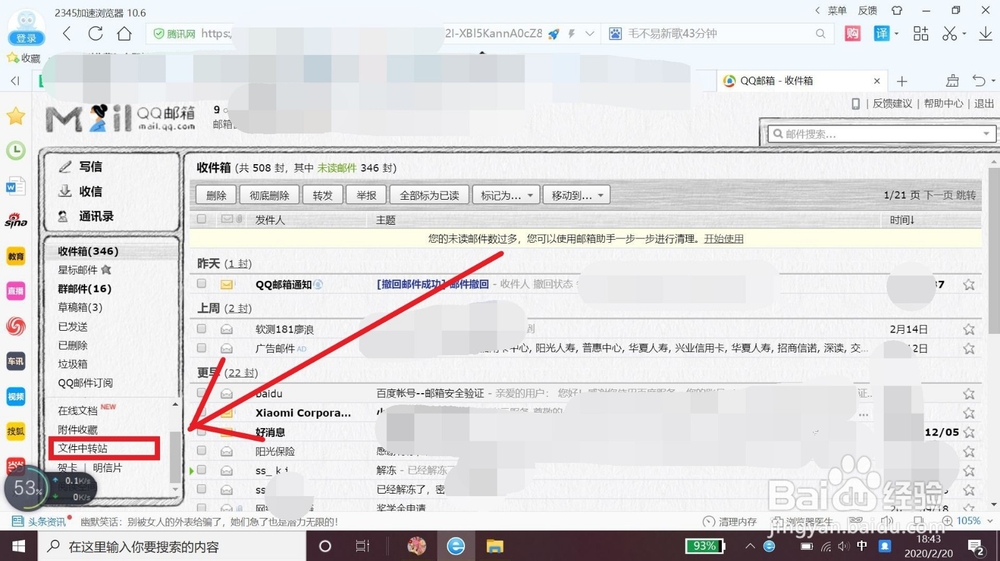Open the 群邮件(16) folder
This screenshot has width=1000, height=561.
click(x=84, y=289)
